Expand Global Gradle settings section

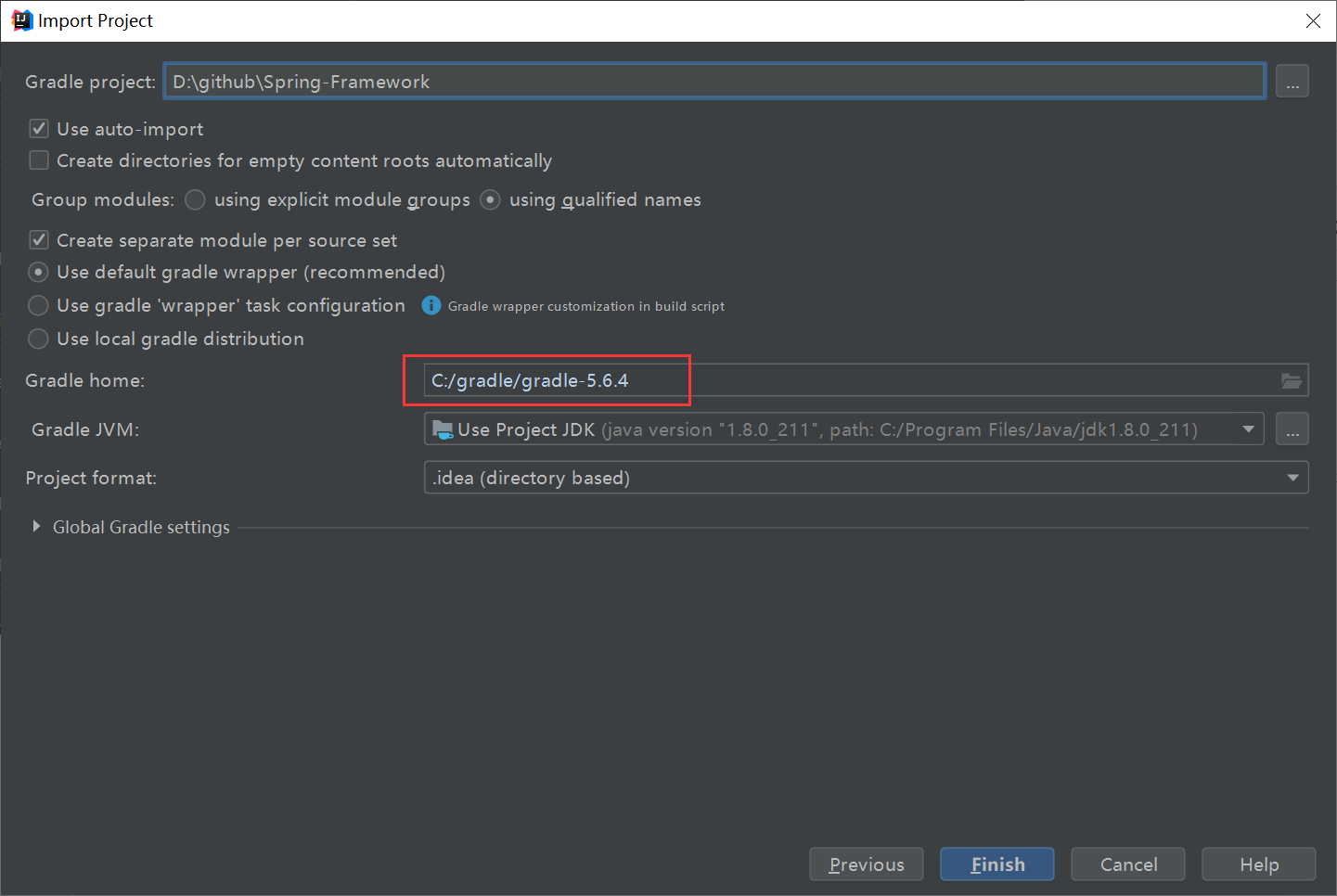click(36, 527)
